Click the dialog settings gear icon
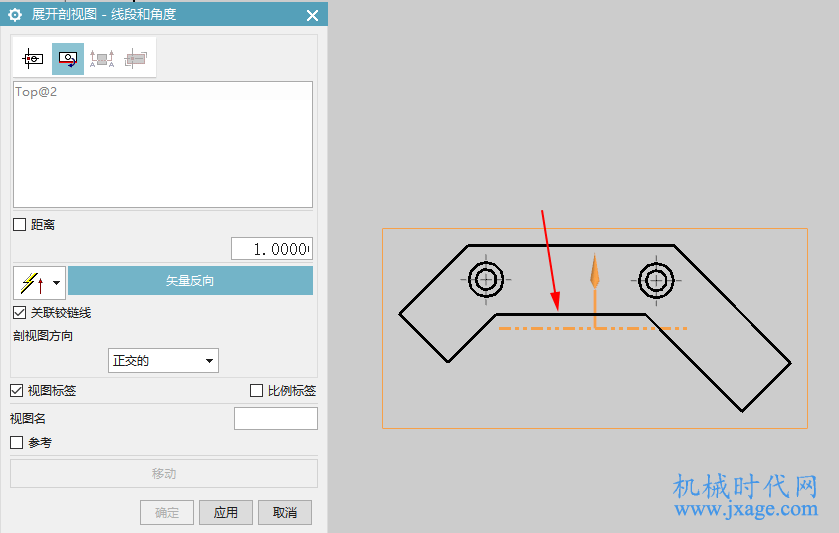This screenshot has width=839, height=533. click(x=15, y=14)
